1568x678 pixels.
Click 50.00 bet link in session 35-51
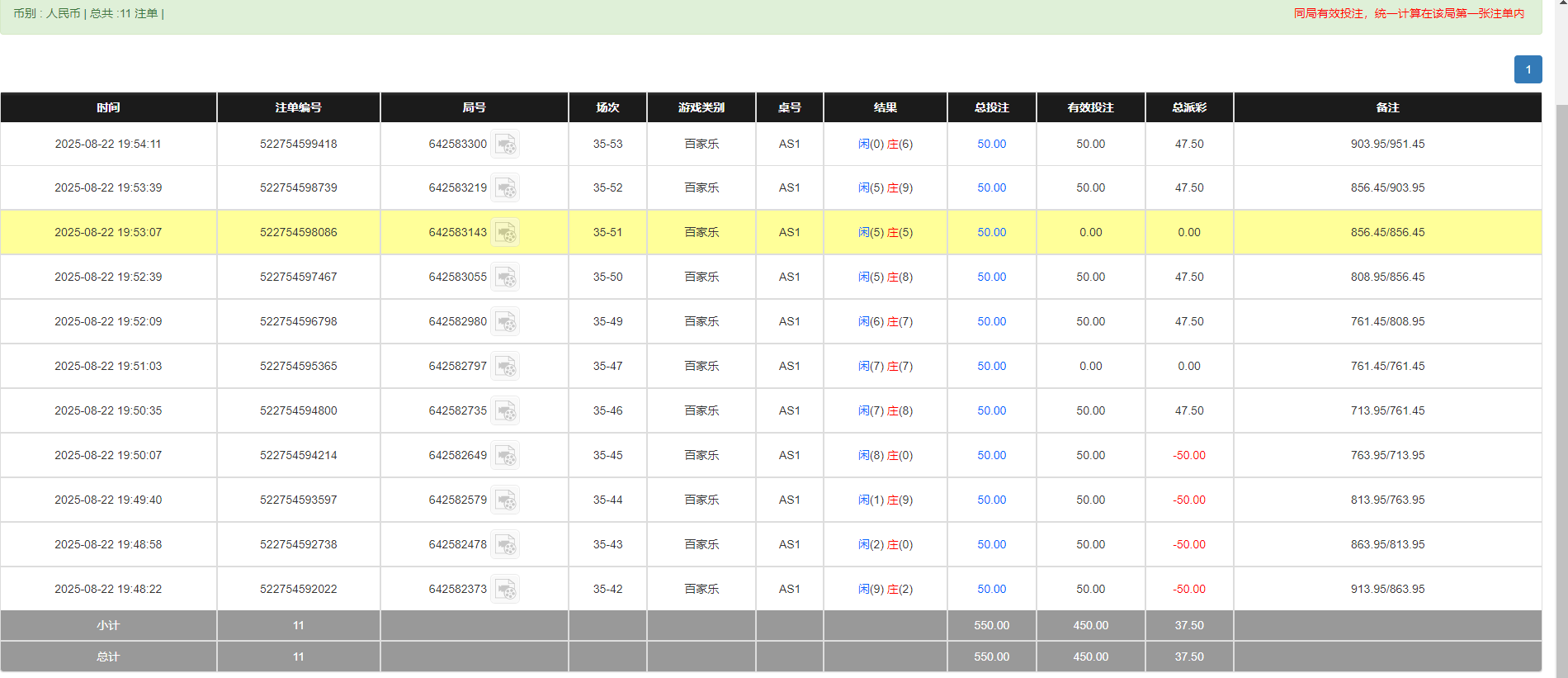click(x=991, y=232)
